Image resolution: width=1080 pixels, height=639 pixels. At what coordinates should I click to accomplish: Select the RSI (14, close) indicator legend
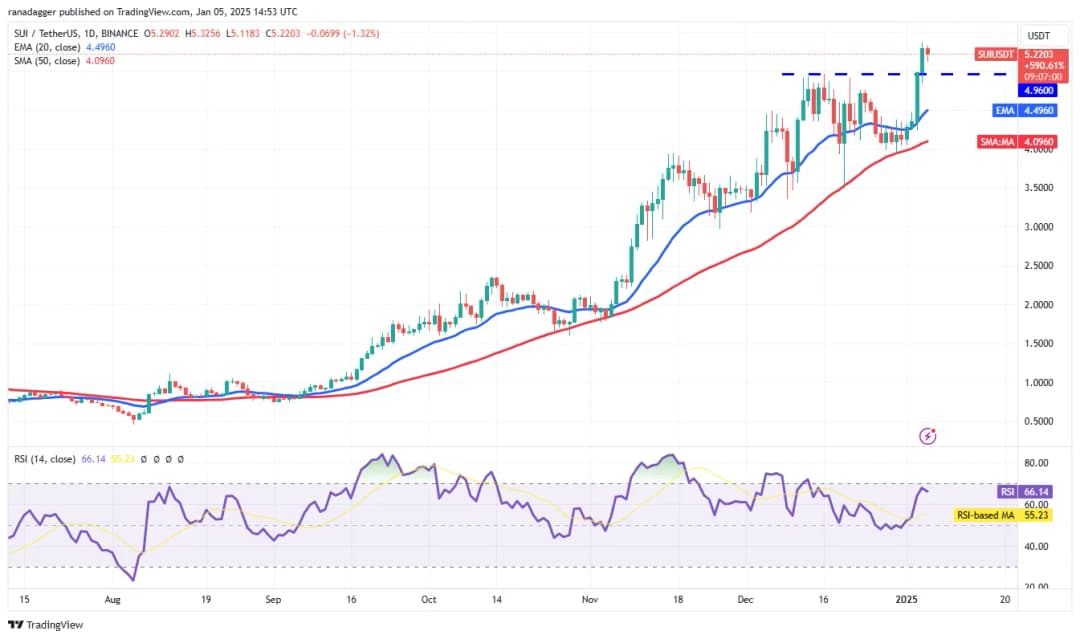coord(44,459)
